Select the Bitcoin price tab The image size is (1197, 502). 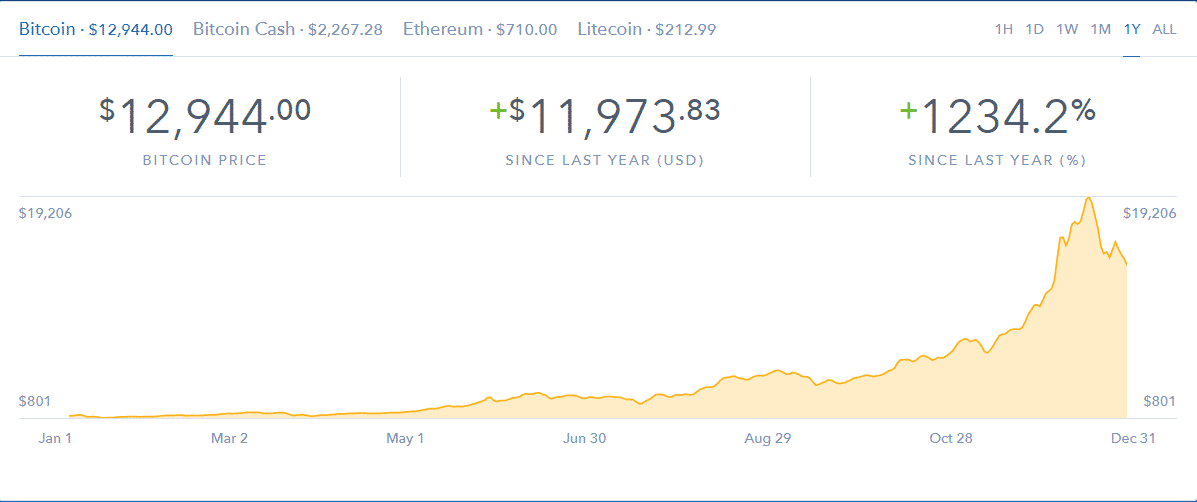point(95,29)
